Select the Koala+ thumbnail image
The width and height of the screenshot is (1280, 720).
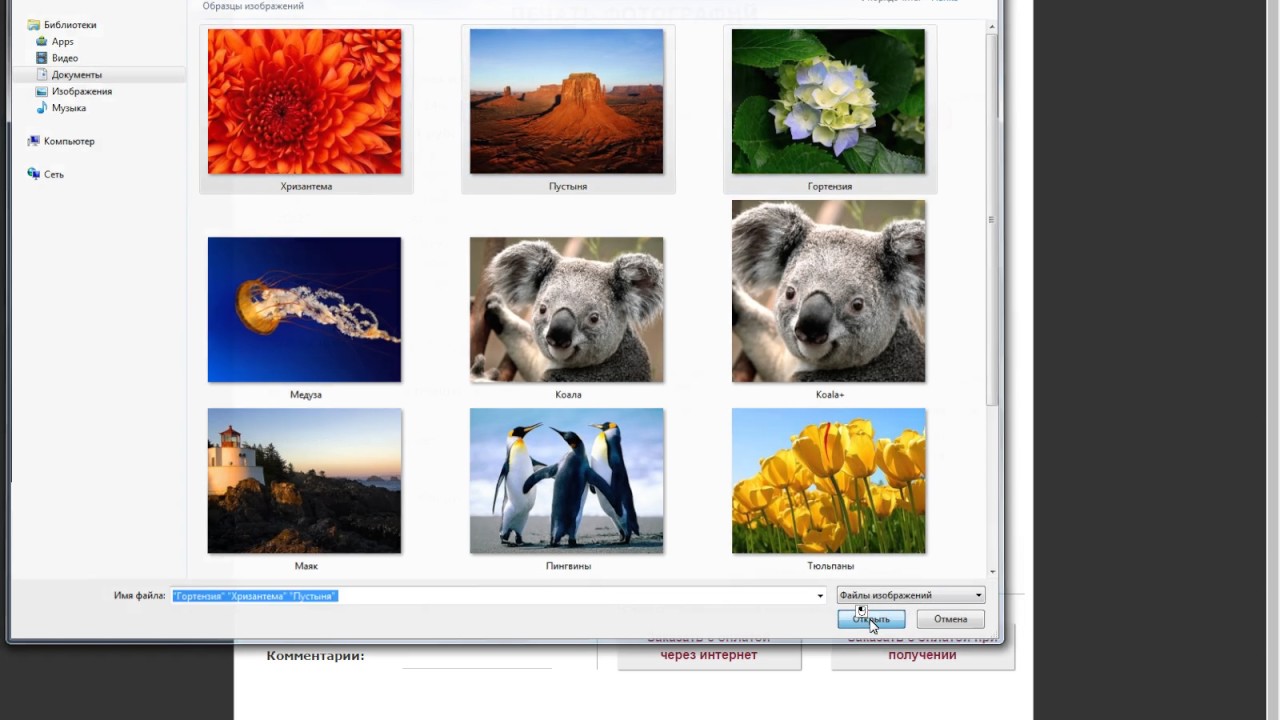coord(829,291)
